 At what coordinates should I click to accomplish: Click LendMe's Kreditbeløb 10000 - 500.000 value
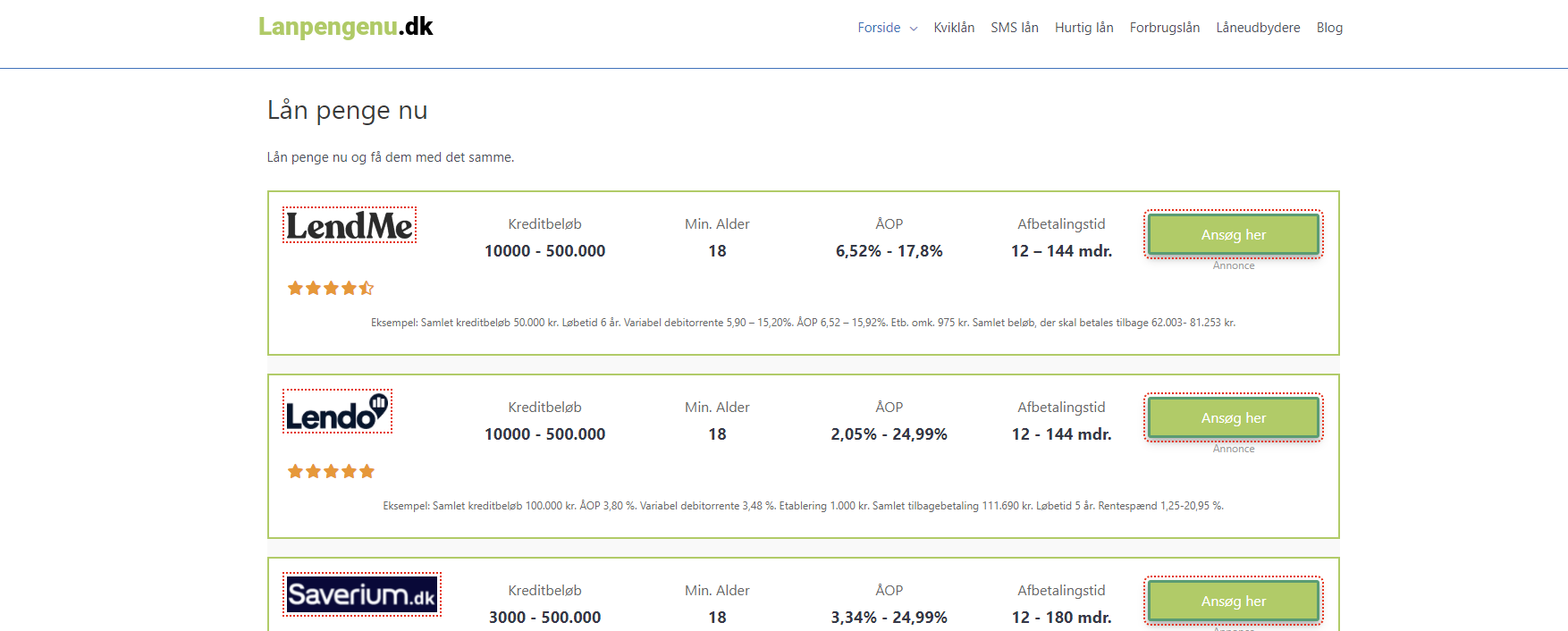click(x=544, y=251)
